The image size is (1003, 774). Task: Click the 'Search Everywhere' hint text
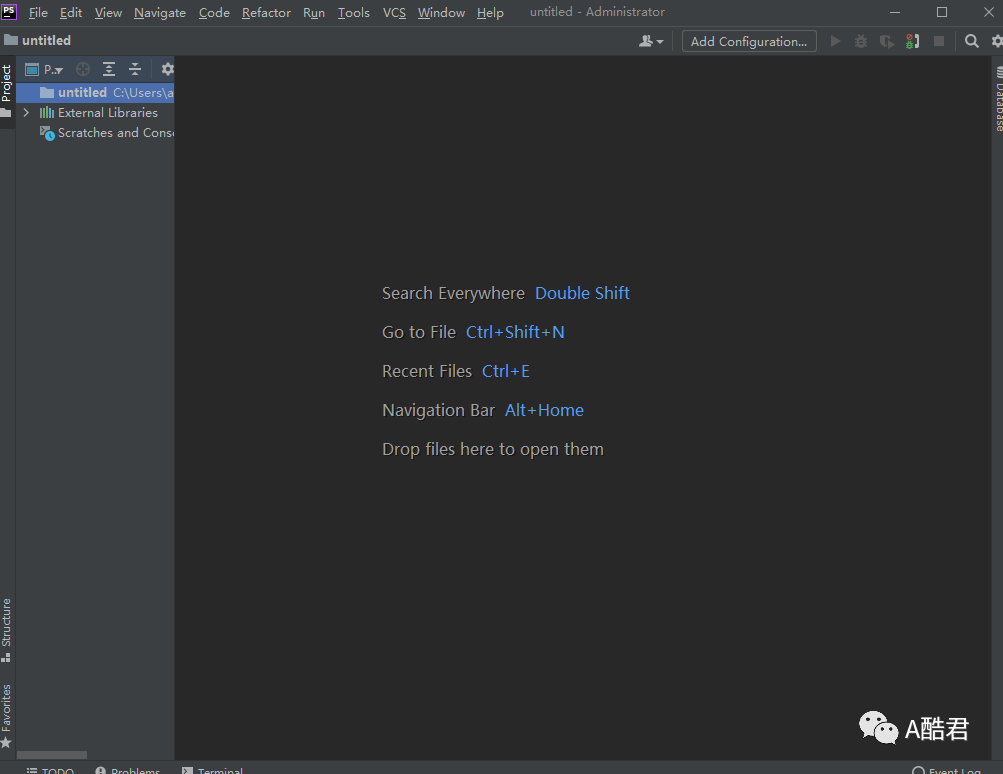(x=454, y=293)
